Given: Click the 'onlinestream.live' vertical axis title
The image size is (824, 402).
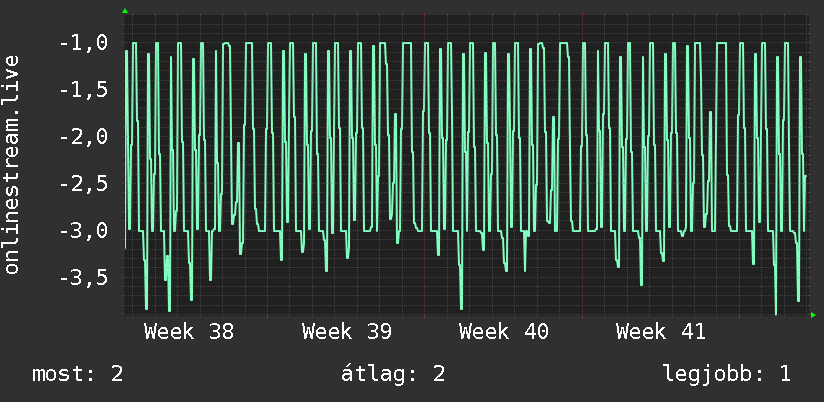Looking at the screenshot, I should coord(11,164).
